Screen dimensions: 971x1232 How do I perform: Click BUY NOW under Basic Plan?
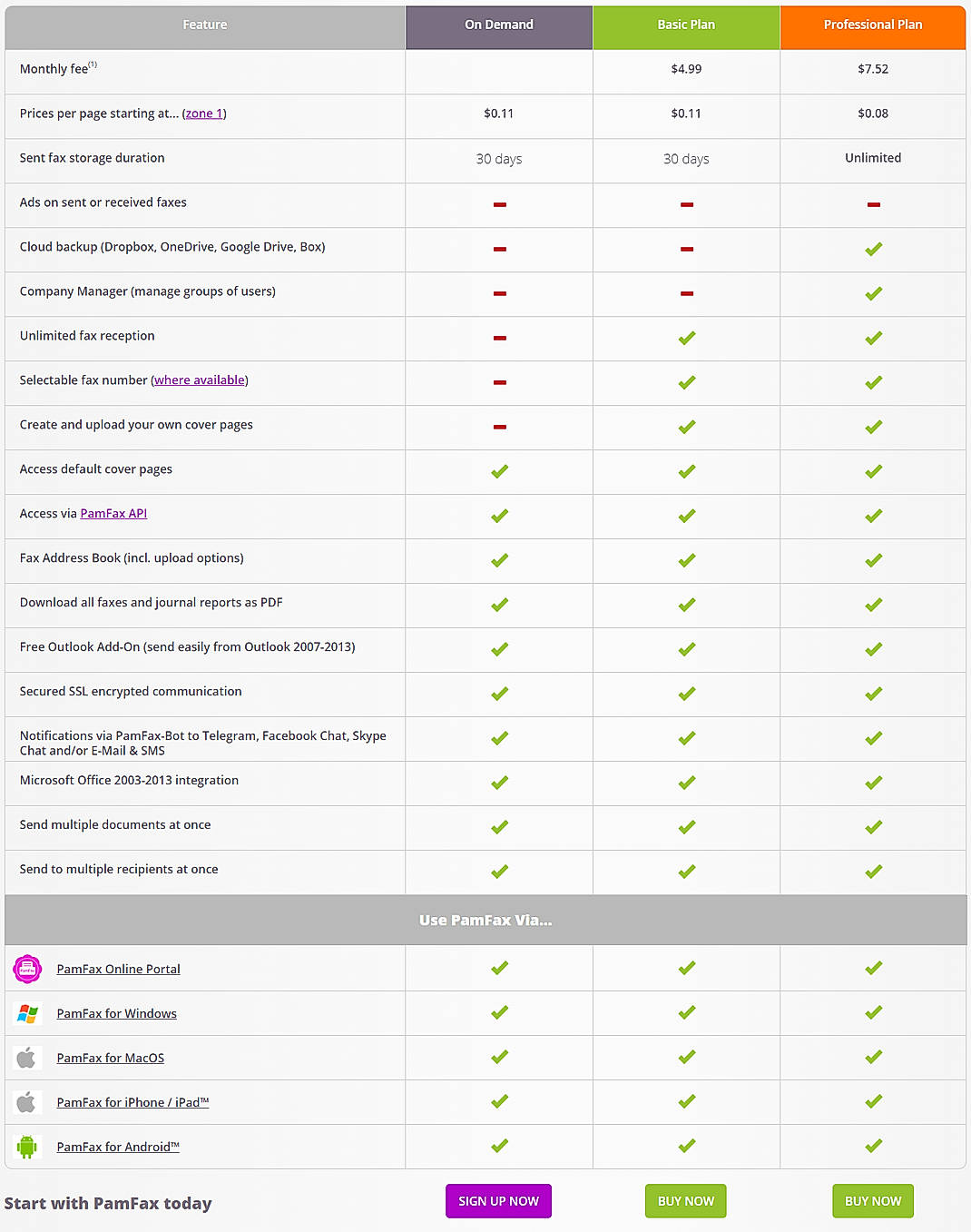685,1200
